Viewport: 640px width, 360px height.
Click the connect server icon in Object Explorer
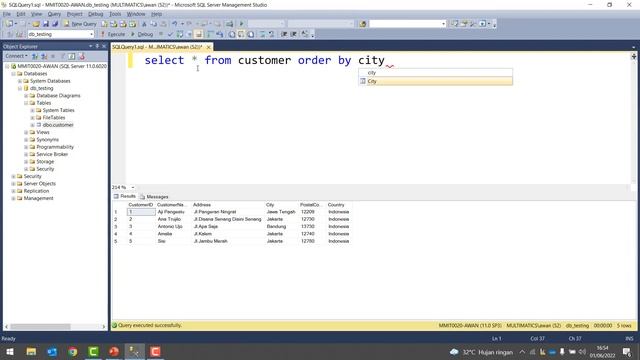(35, 56)
